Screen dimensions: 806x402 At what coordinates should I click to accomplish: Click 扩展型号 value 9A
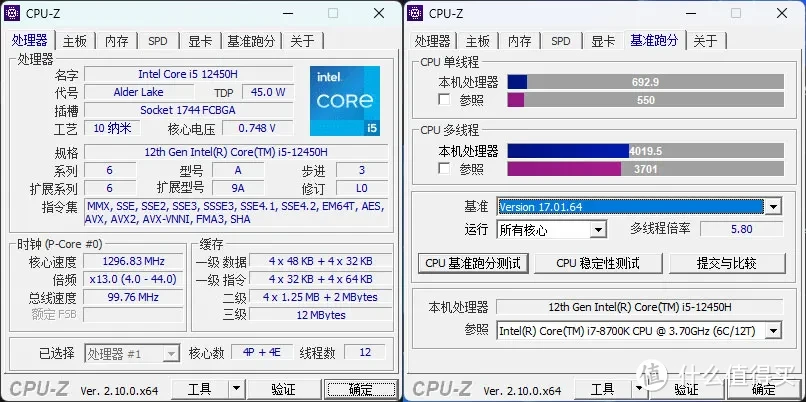(238, 188)
